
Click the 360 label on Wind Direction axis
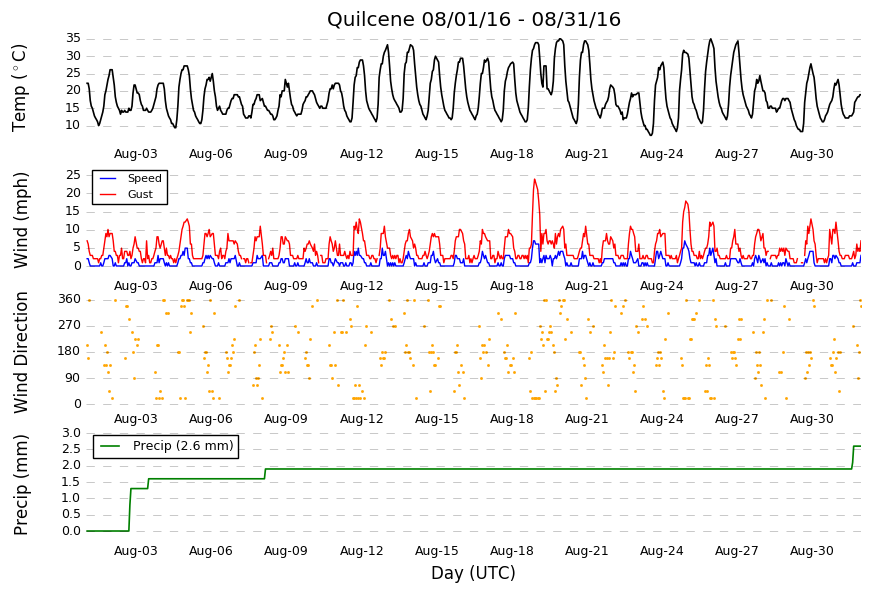[x=69, y=299]
